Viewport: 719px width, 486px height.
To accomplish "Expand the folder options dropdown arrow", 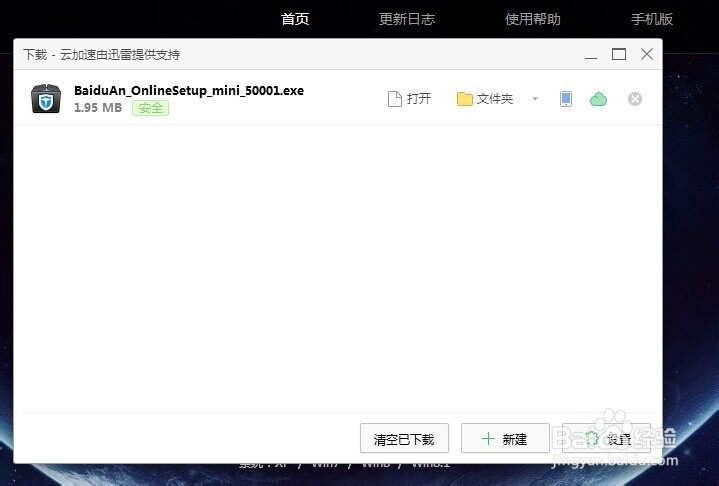I will tap(535, 99).
